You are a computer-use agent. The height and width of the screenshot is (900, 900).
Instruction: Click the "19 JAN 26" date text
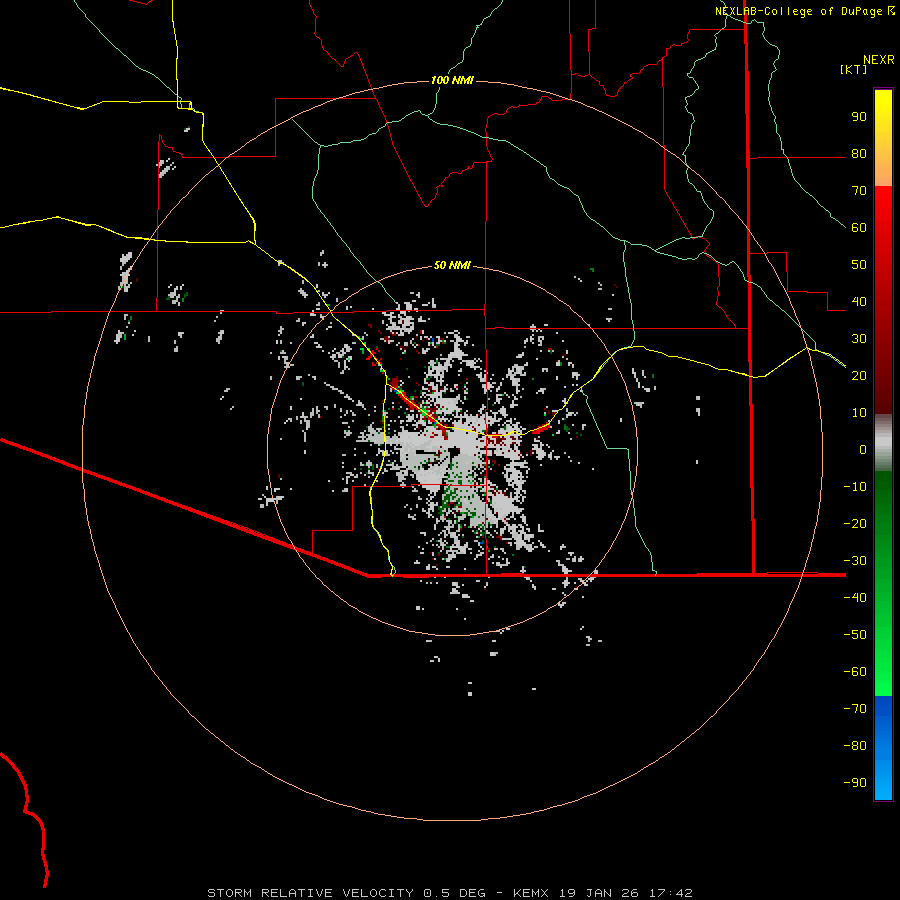click(x=599, y=893)
